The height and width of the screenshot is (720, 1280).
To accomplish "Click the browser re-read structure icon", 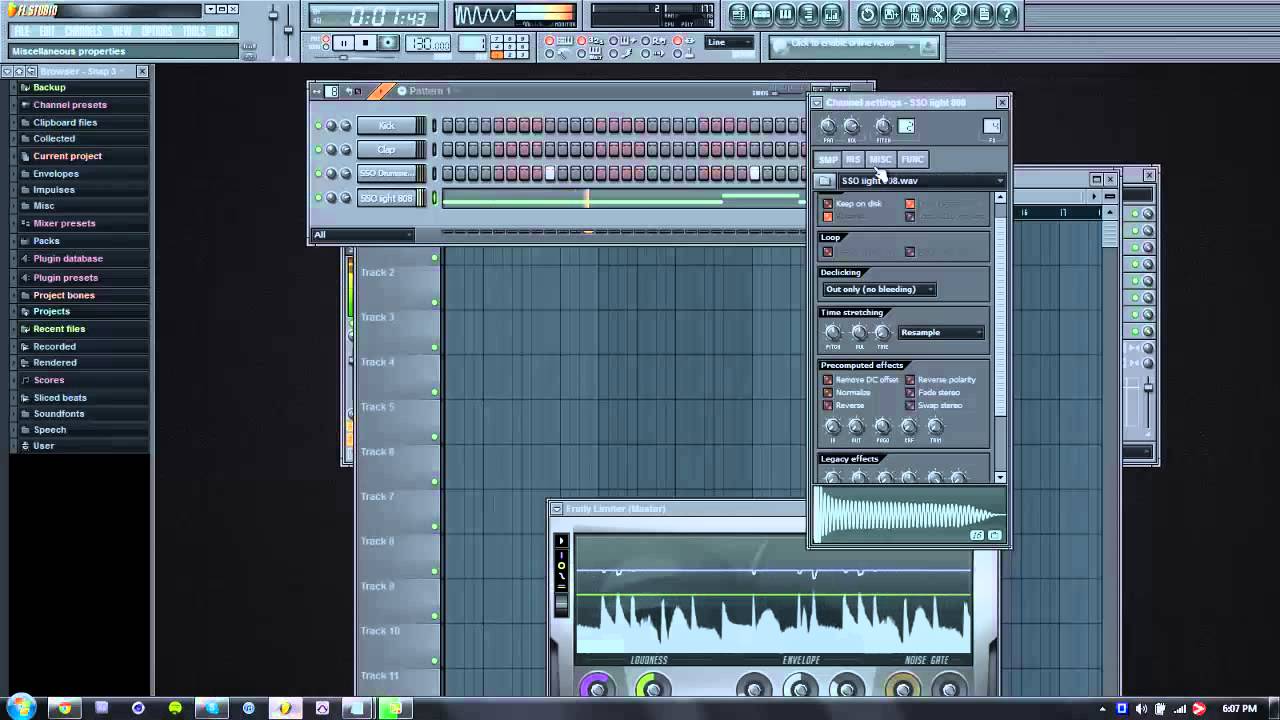I will click(31, 71).
